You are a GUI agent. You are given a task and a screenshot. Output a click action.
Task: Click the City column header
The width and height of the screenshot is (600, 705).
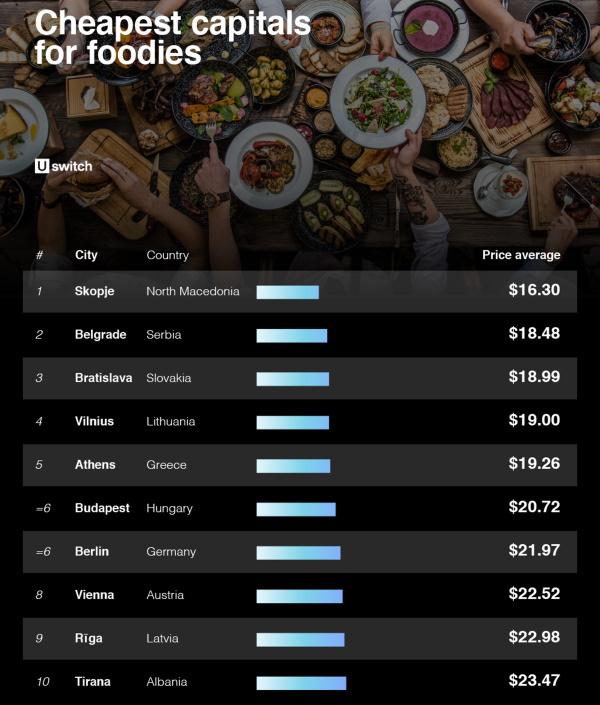[x=86, y=255]
